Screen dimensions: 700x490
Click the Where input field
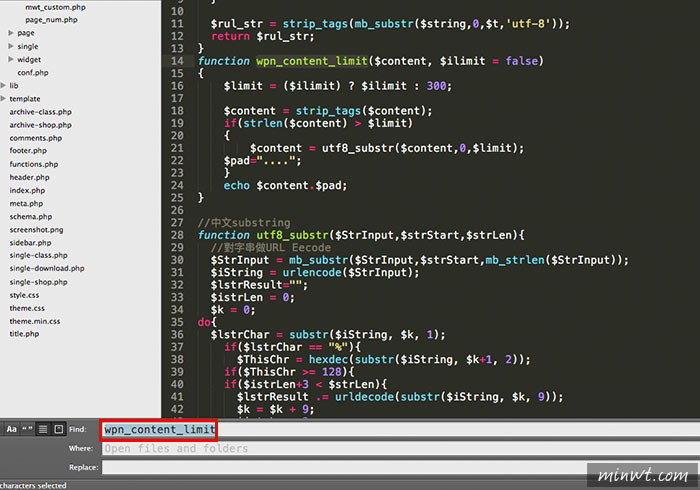click(400, 448)
